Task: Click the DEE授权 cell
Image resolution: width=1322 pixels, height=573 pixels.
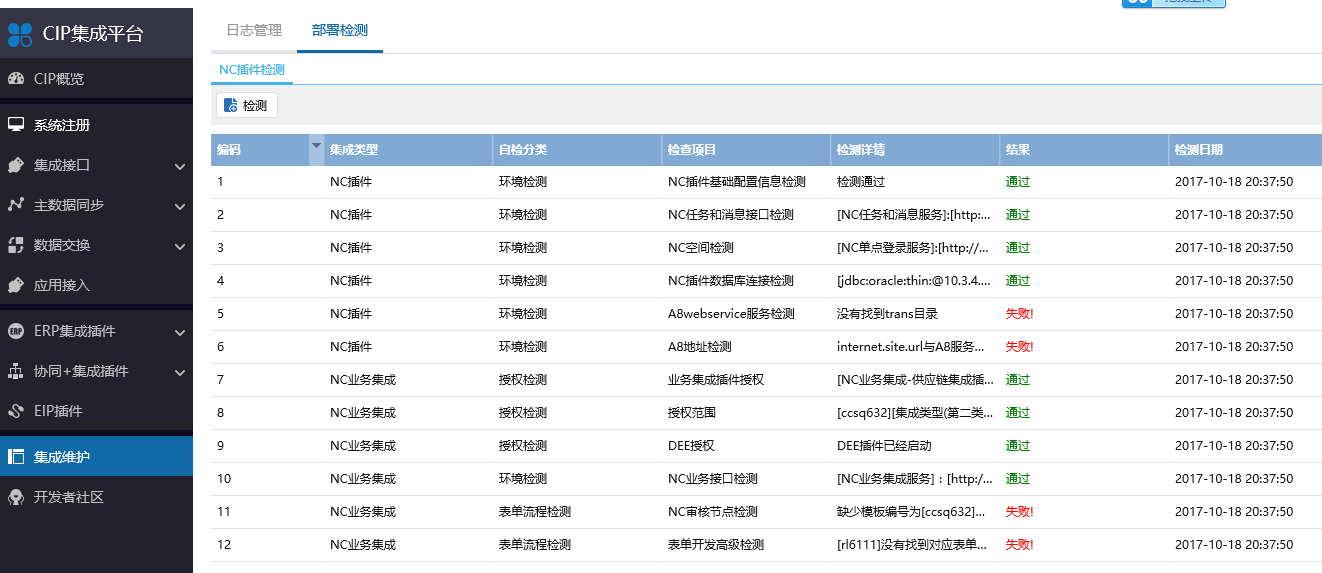Action: point(691,446)
